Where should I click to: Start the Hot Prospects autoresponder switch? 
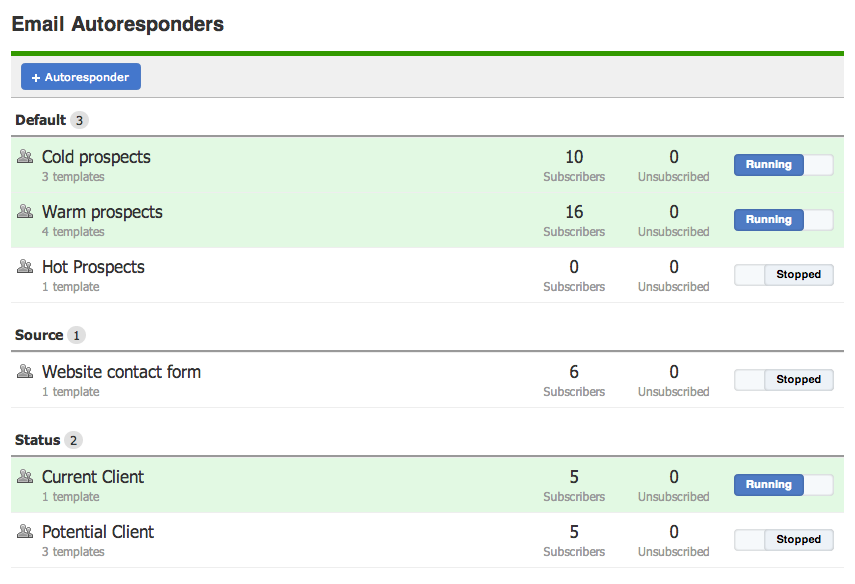tap(783, 275)
